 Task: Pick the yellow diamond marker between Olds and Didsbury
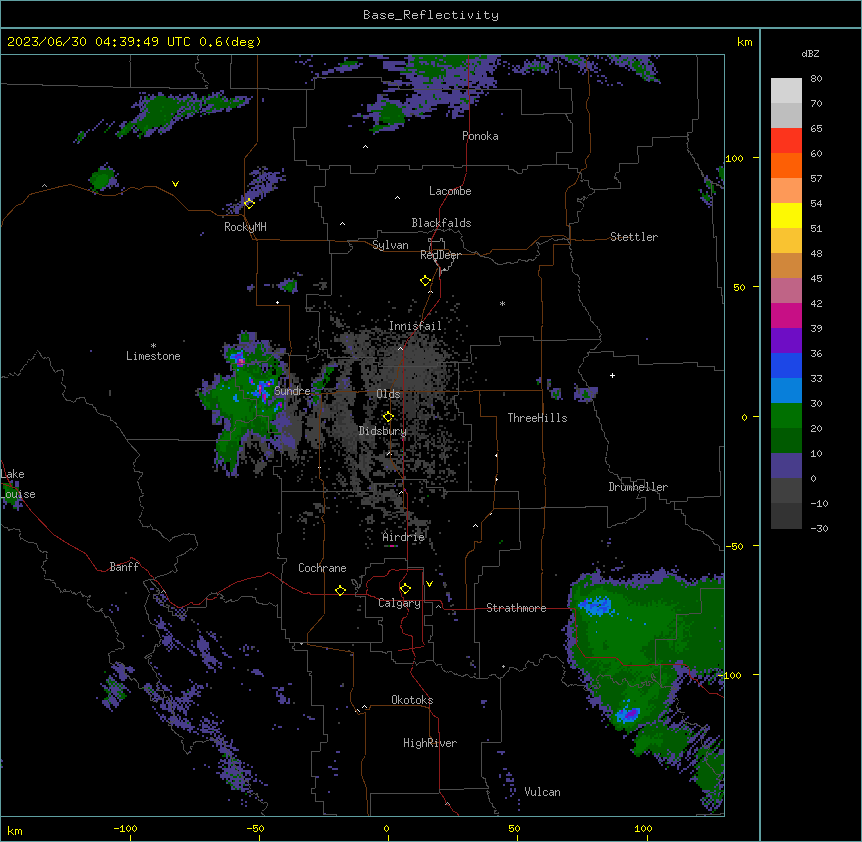(x=388, y=416)
